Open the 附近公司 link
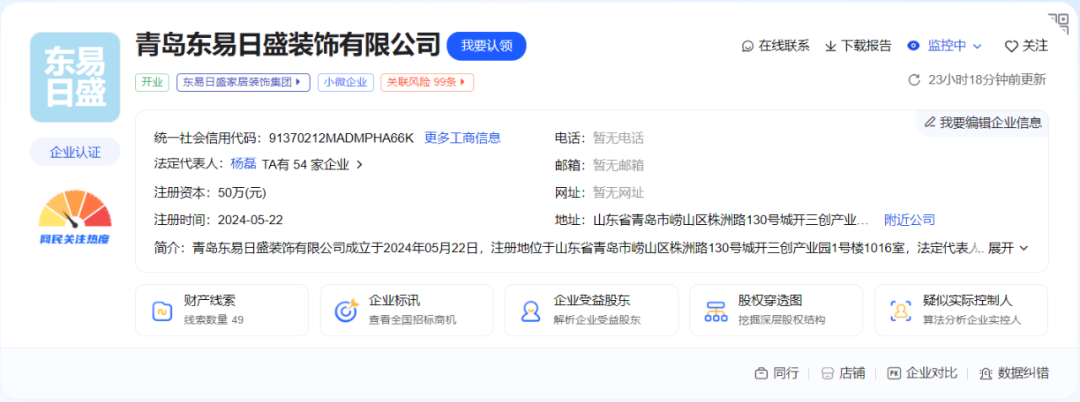Screen dimensions: 1080x402 click(x=909, y=220)
